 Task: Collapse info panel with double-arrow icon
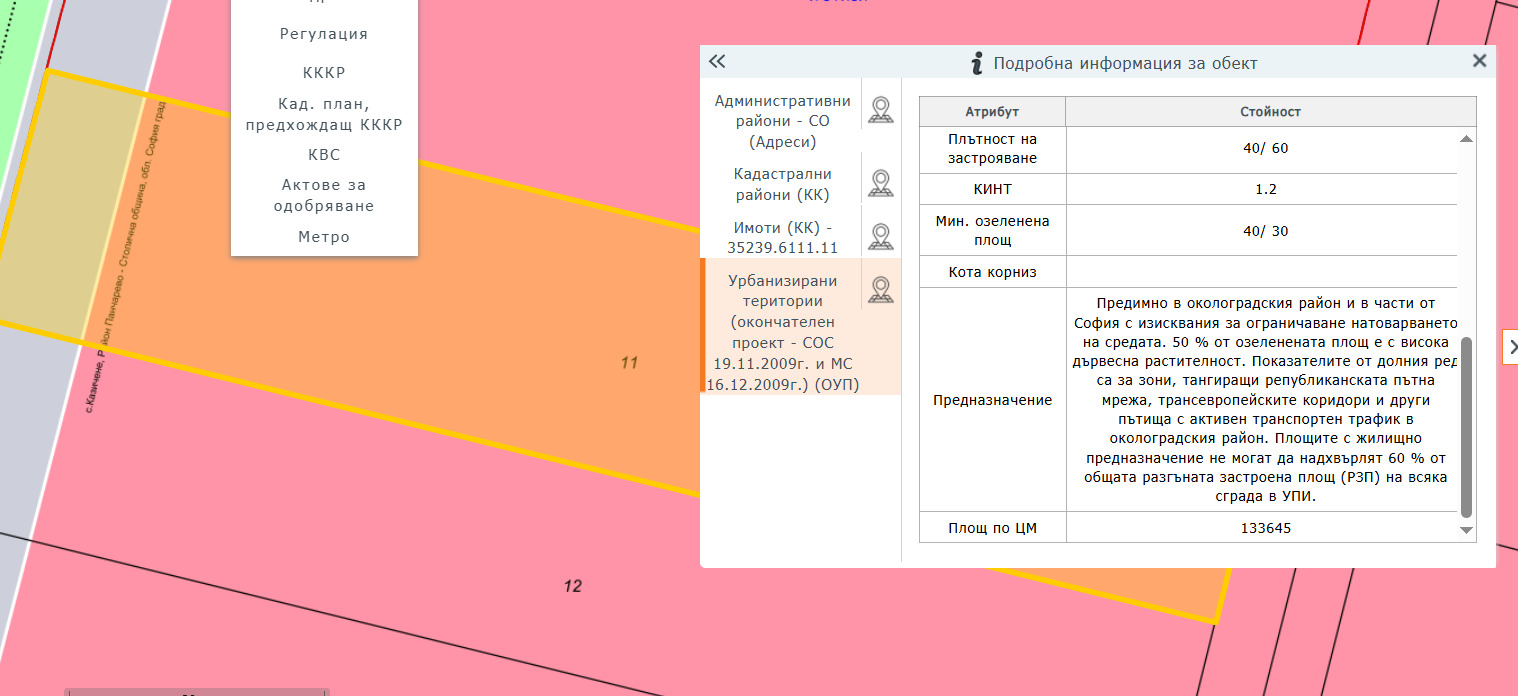(717, 61)
